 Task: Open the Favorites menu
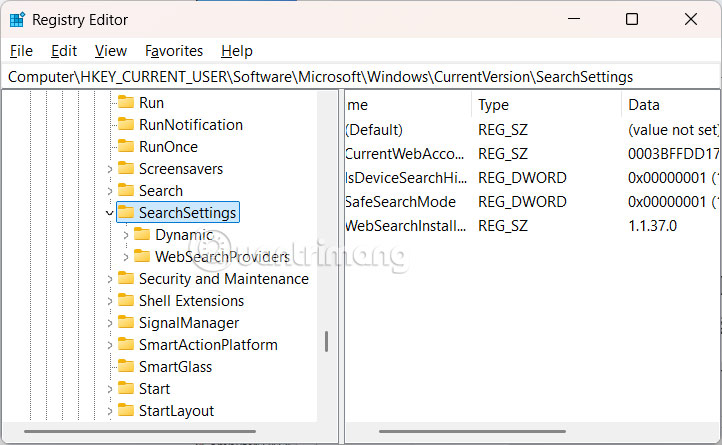(174, 51)
